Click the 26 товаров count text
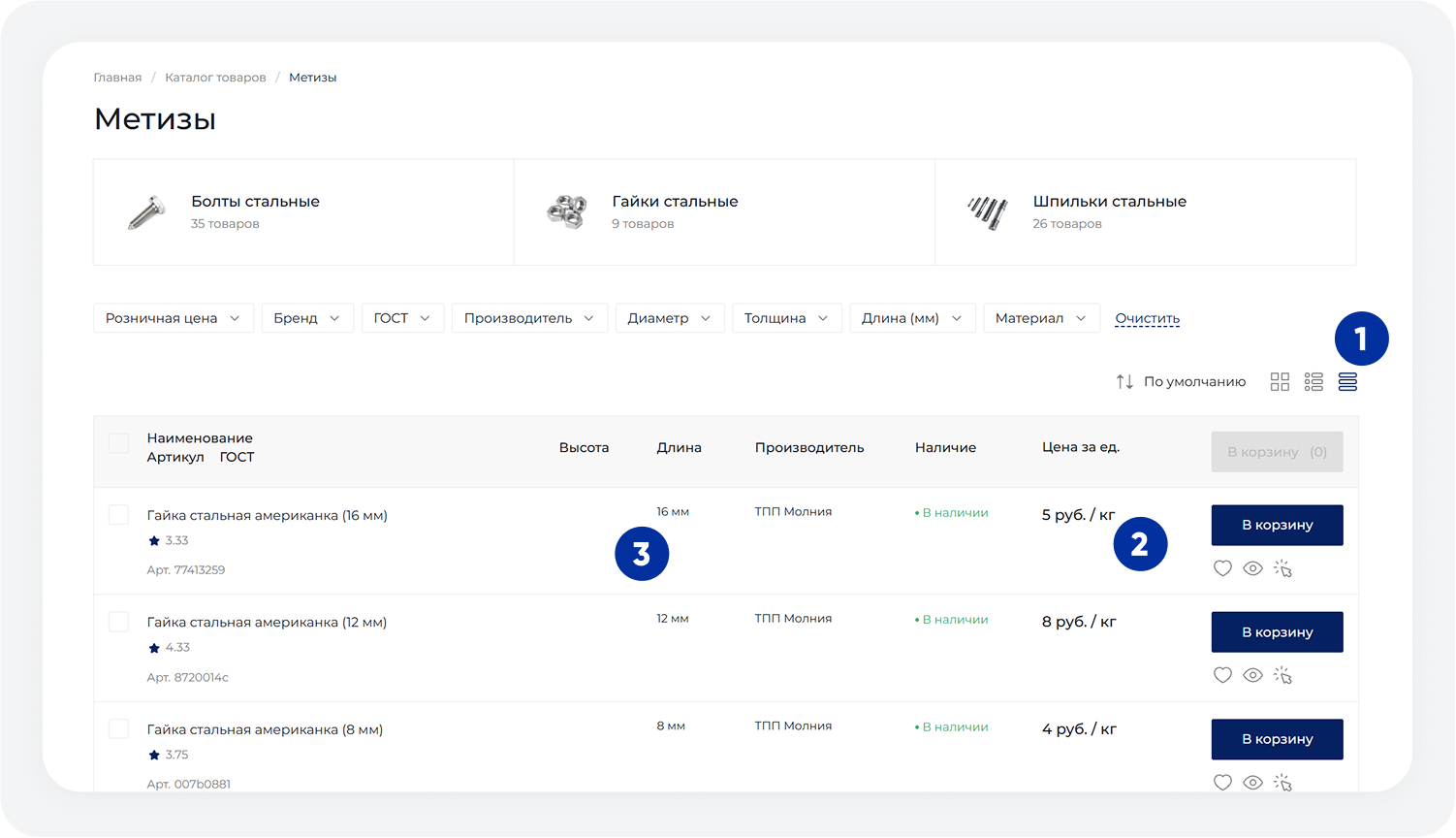Image resolution: width=1456 pixels, height=838 pixels. click(1067, 224)
